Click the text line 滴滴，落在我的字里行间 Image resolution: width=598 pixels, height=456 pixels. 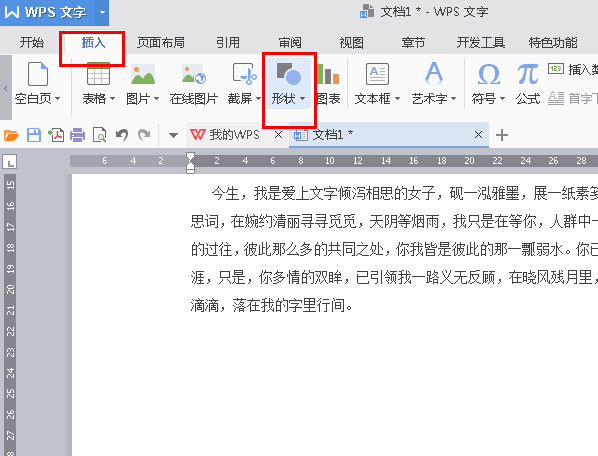(x=272, y=305)
